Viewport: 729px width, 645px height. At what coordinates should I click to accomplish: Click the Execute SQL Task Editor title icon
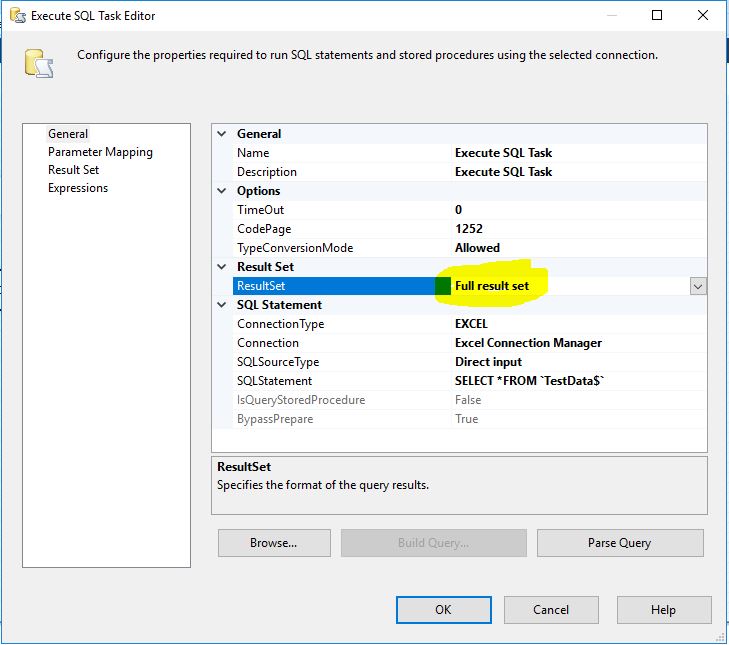click(17, 15)
